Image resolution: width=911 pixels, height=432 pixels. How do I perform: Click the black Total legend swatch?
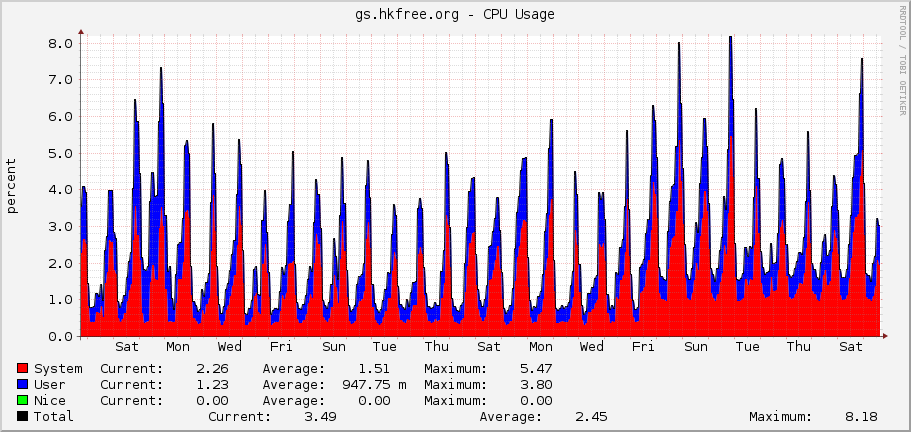tap(23, 417)
